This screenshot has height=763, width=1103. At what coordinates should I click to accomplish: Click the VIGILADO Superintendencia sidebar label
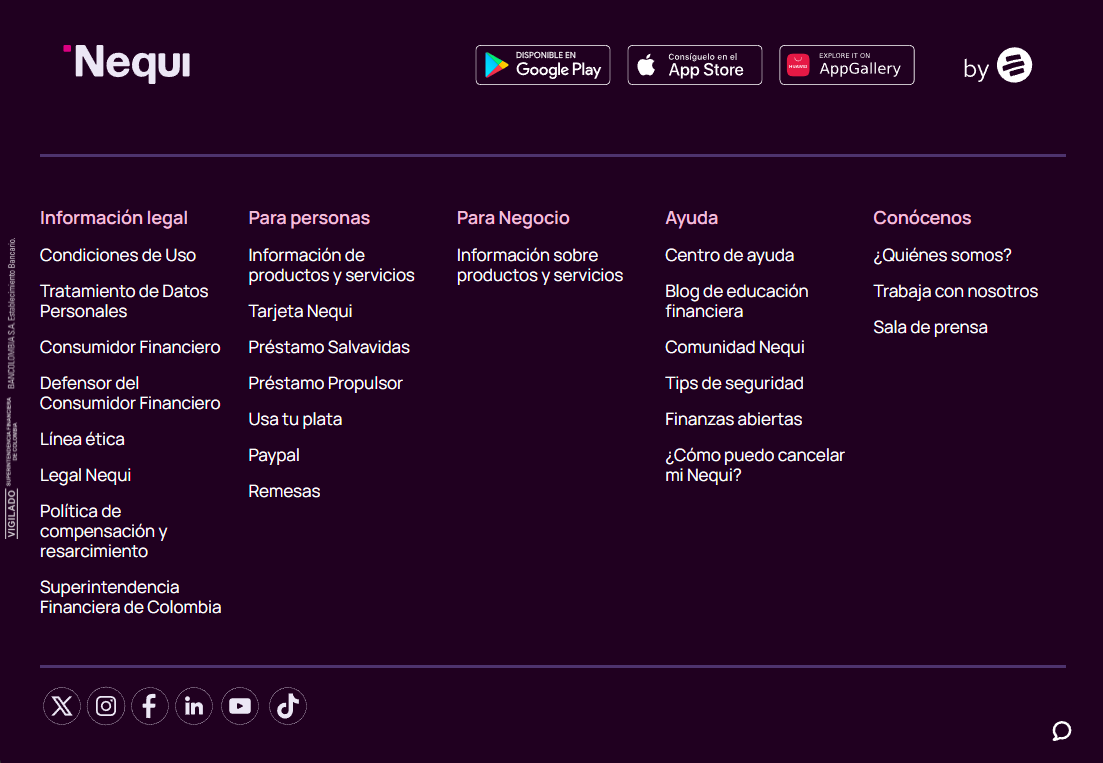pyautogui.click(x=12, y=380)
